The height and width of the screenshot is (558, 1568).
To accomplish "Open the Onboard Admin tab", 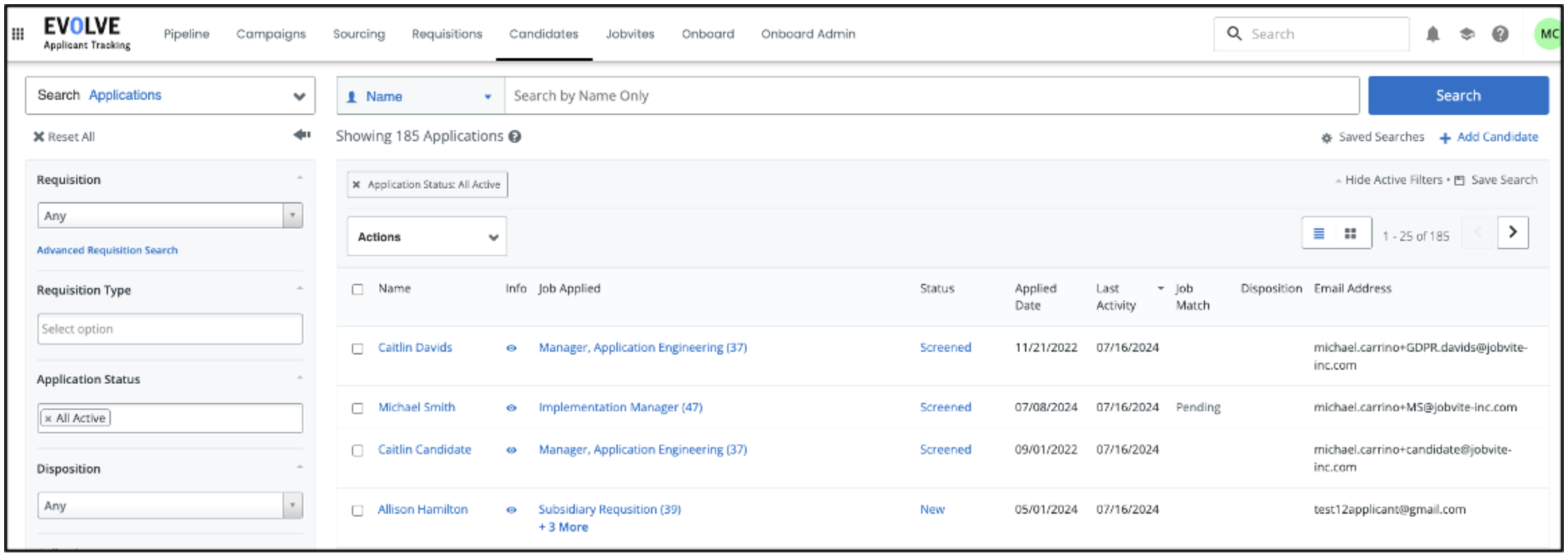I will click(x=808, y=34).
